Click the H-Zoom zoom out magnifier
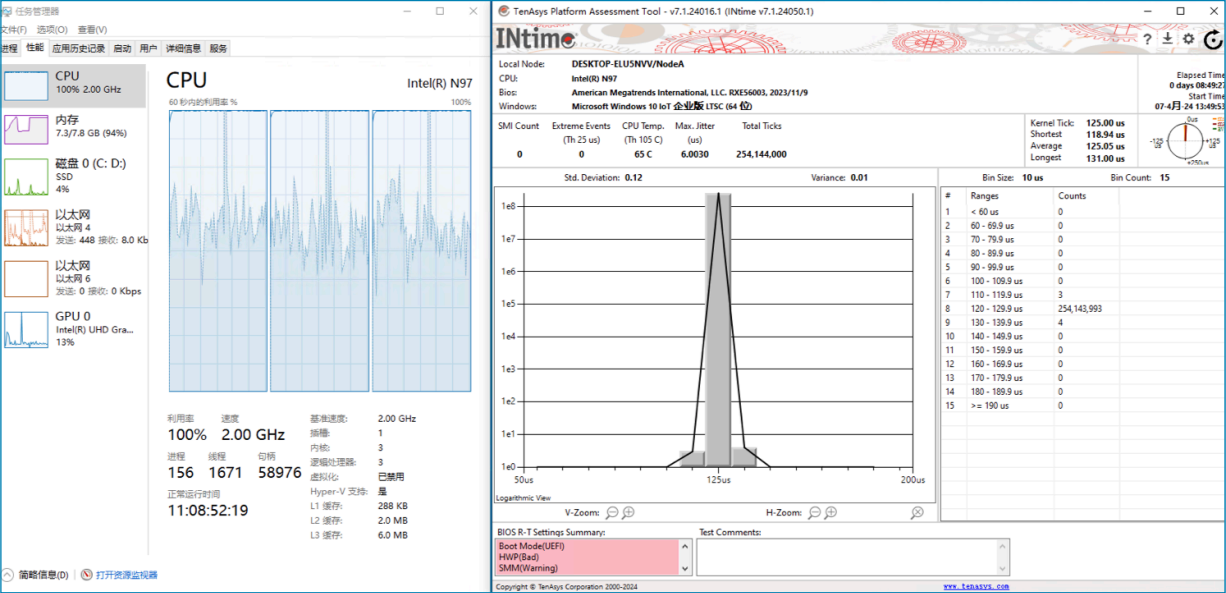Image resolution: width=1226 pixels, height=593 pixels. coord(815,512)
